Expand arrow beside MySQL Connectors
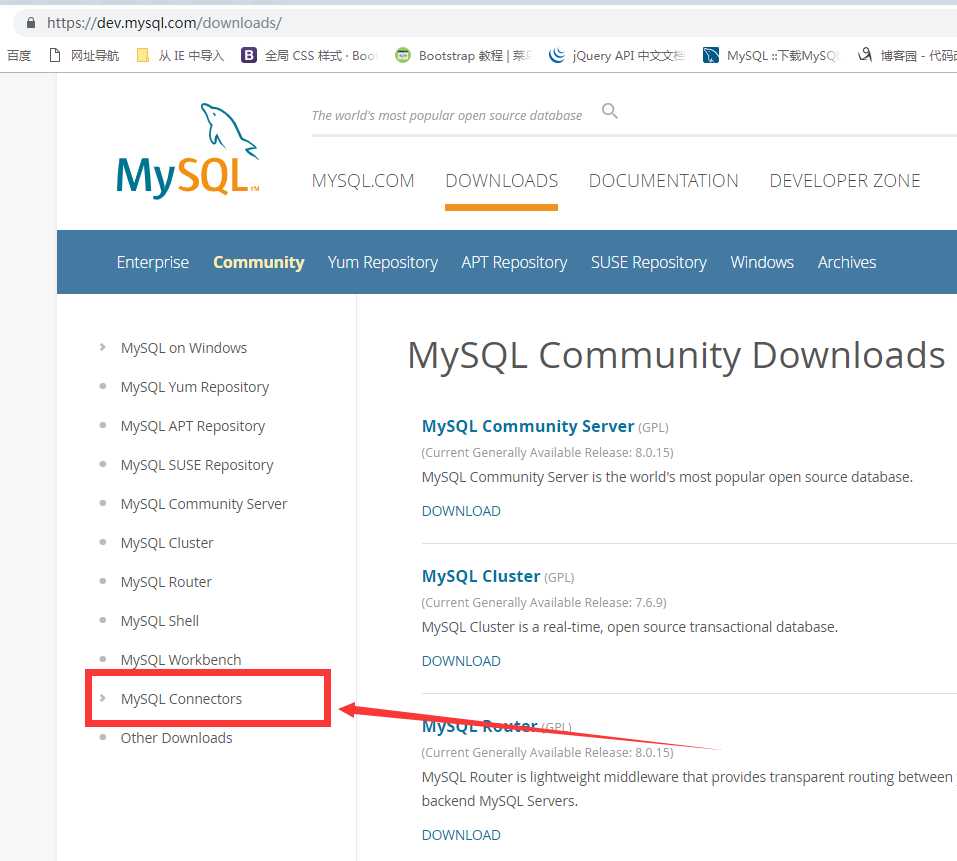Viewport: 957px width, 861px height. [x=103, y=698]
